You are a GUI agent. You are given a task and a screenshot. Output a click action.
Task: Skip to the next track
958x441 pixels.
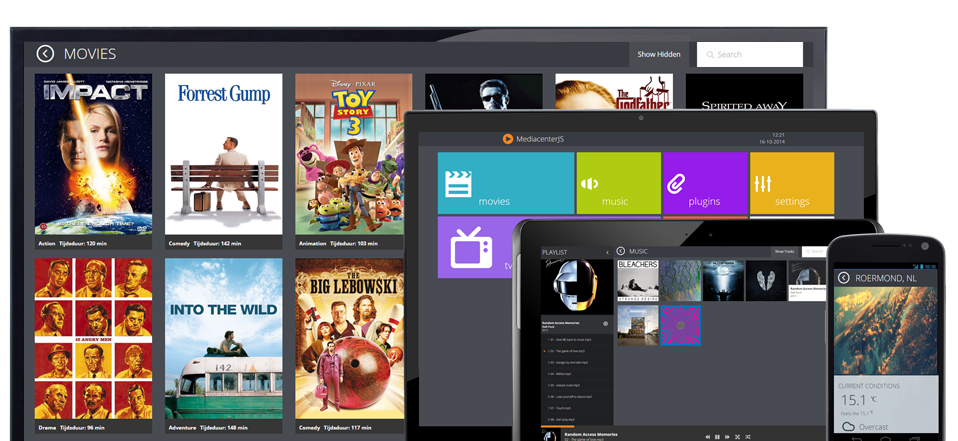point(727,437)
